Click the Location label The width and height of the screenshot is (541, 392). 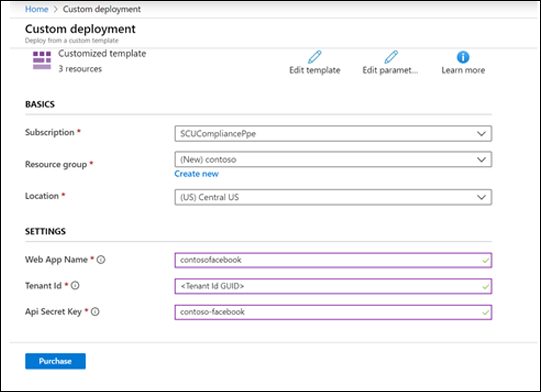42,196
